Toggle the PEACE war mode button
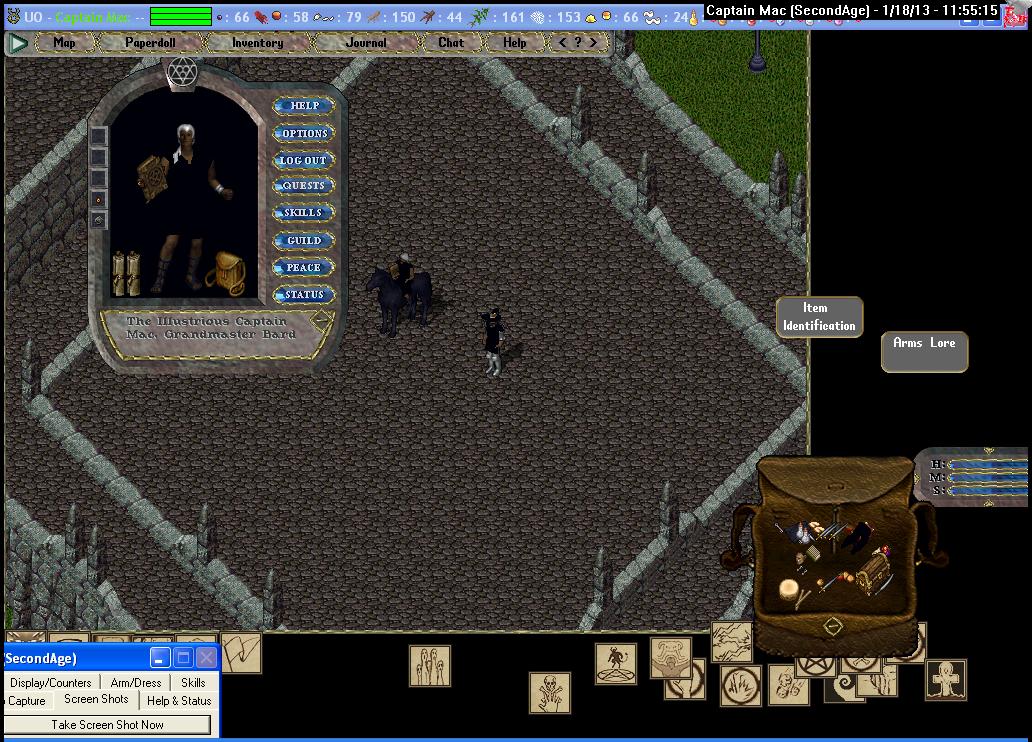Image resolution: width=1032 pixels, height=742 pixels. click(x=303, y=268)
